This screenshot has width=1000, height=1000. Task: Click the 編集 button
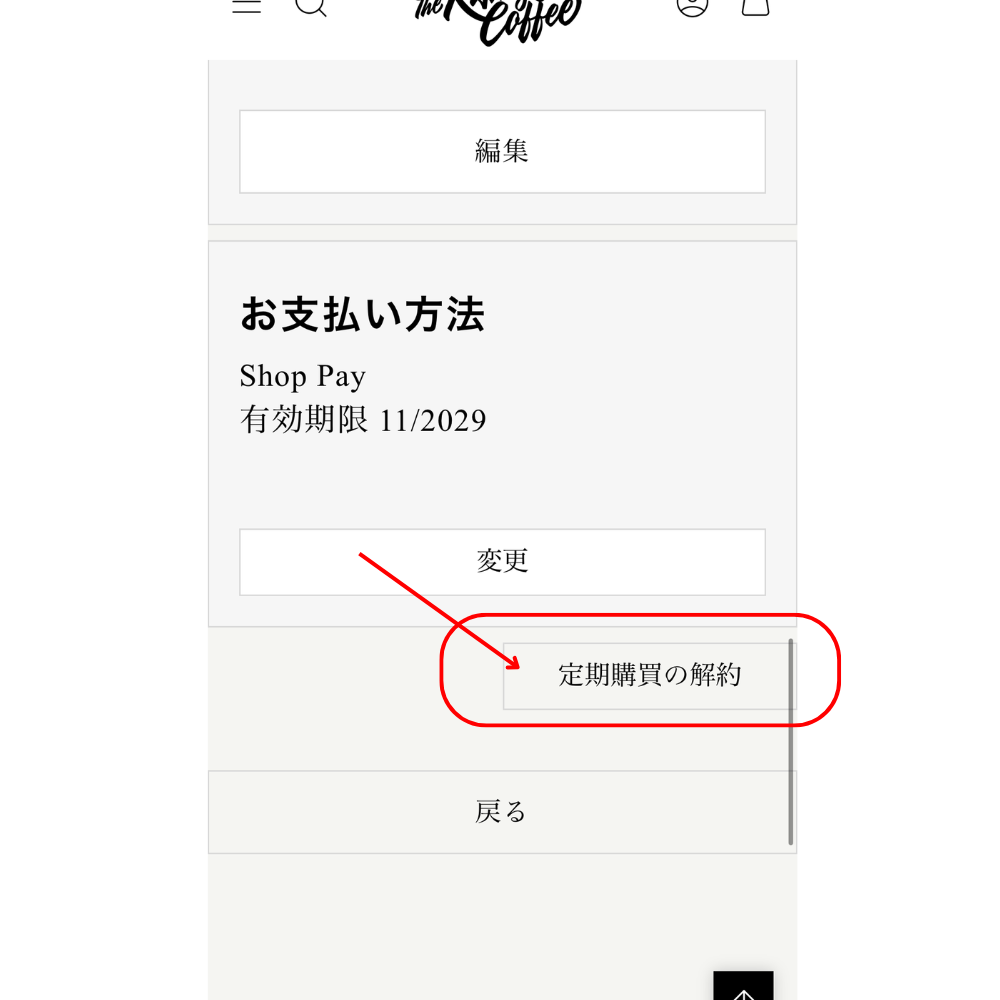503,152
